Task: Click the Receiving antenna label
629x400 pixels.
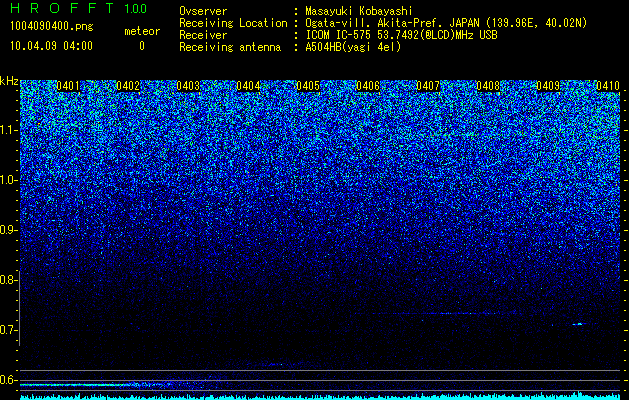Action: [x=230, y=47]
